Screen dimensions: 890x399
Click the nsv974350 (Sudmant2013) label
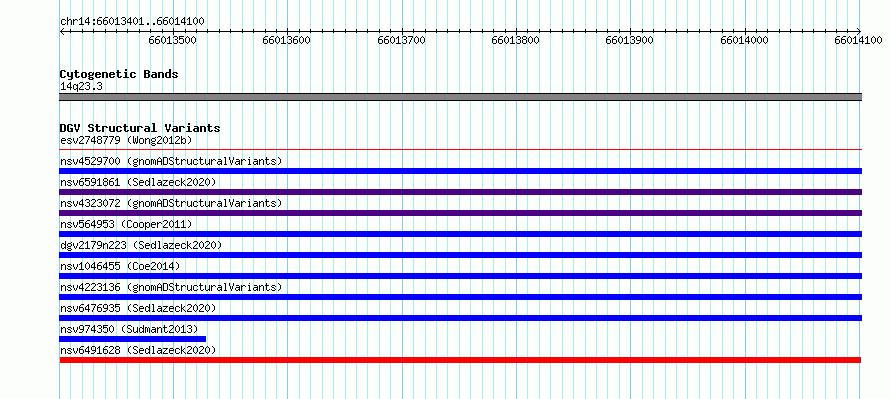(x=129, y=329)
